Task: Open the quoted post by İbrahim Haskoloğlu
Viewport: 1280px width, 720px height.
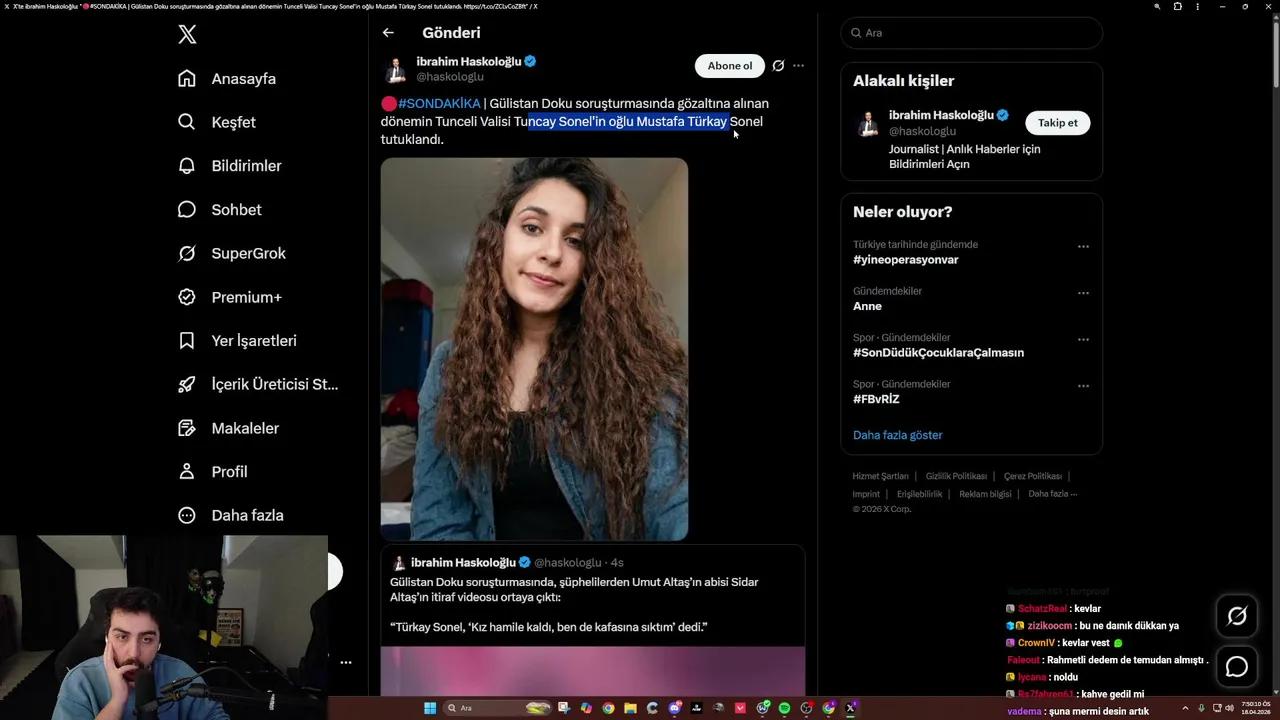Action: (x=592, y=621)
